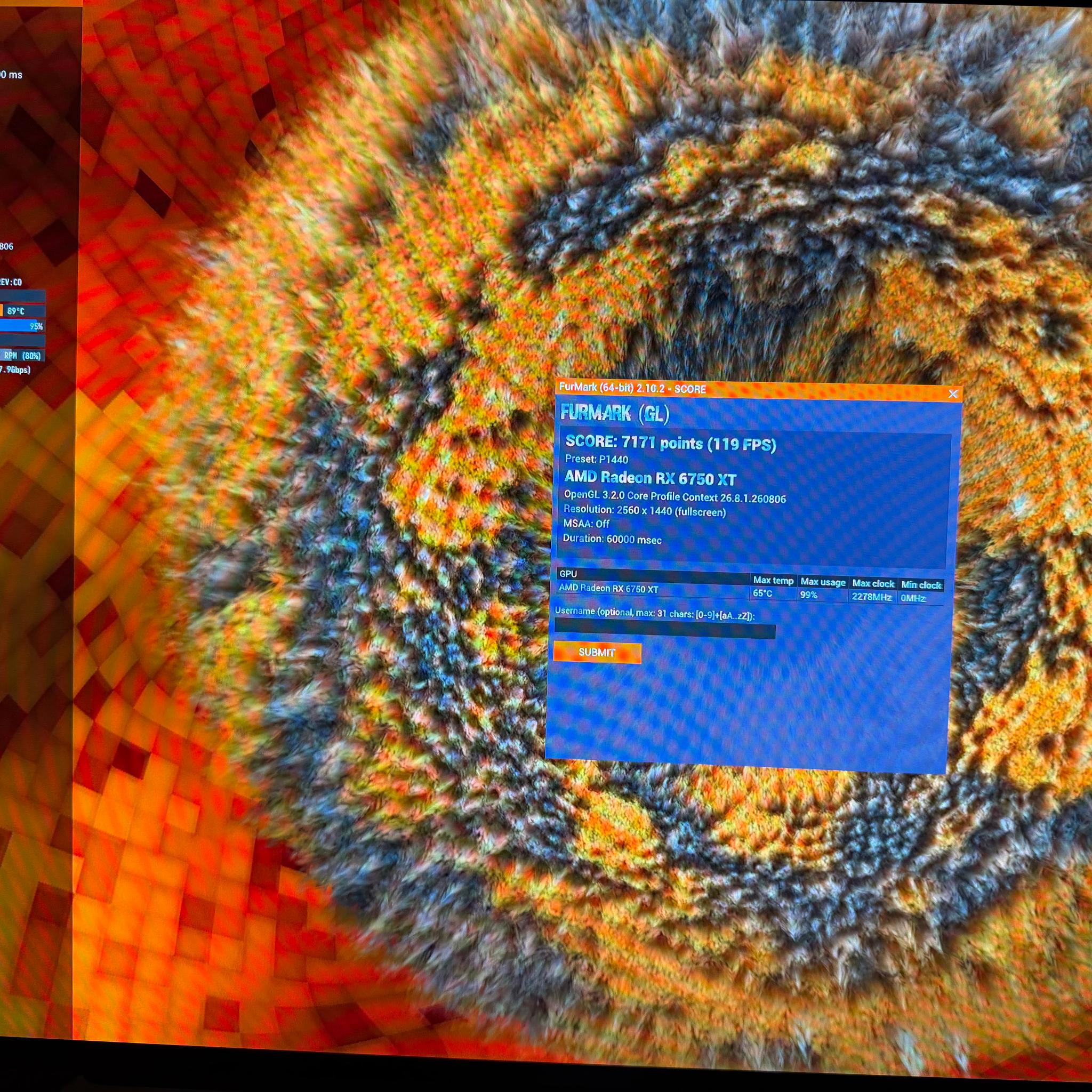Viewport: 1092px width, 1092px height.
Task: Click the OpenGL 3.2.0 Core Profile line
Action: click(675, 497)
